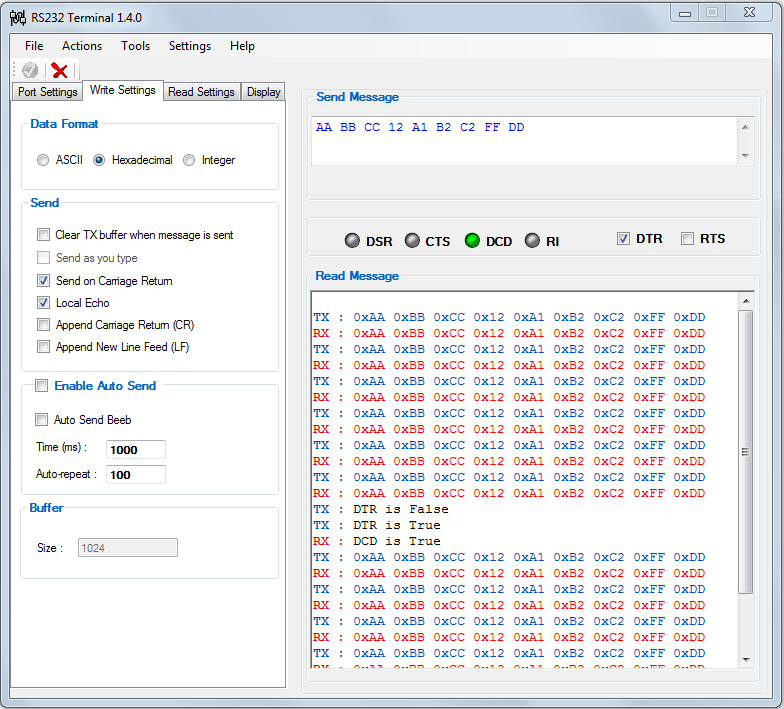Enable Clear TX buffer when message is sent

(44, 234)
